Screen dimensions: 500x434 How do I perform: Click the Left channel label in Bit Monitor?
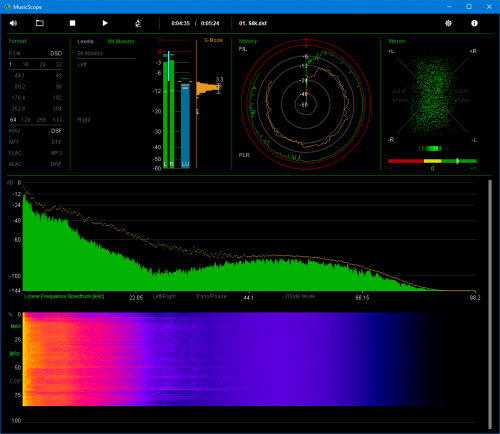[82, 64]
